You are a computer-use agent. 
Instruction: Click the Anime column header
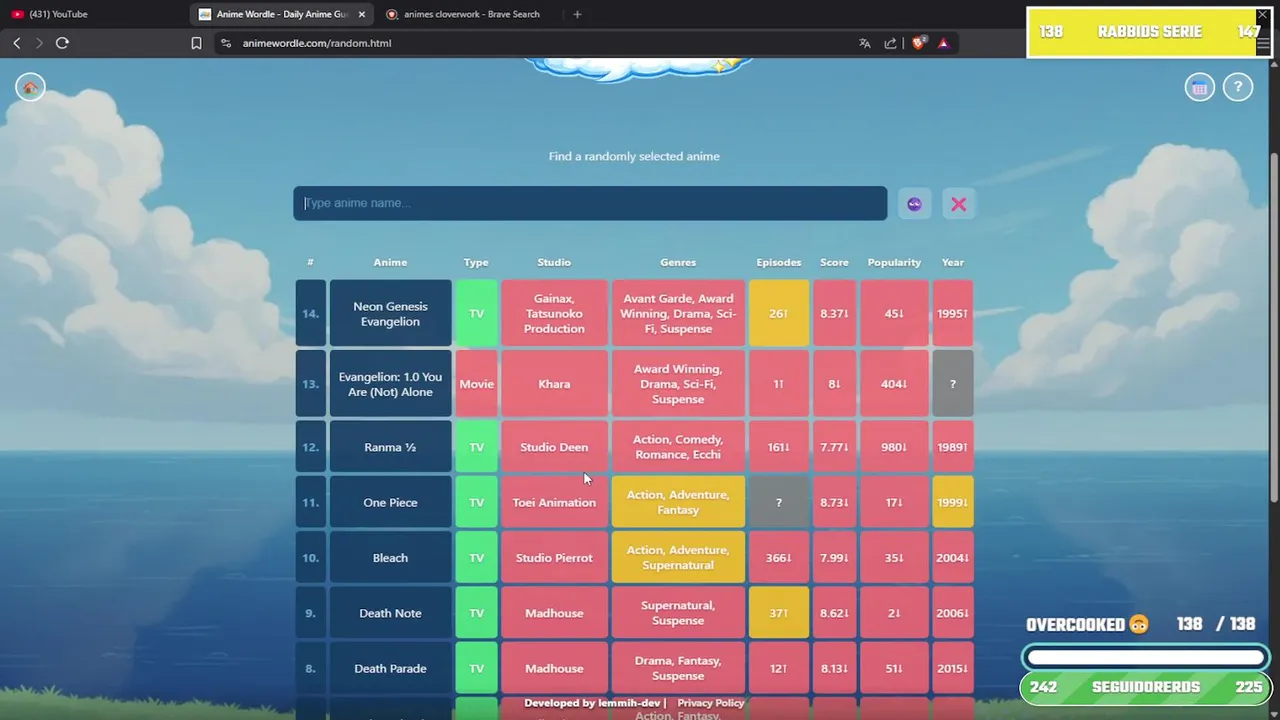390,262
